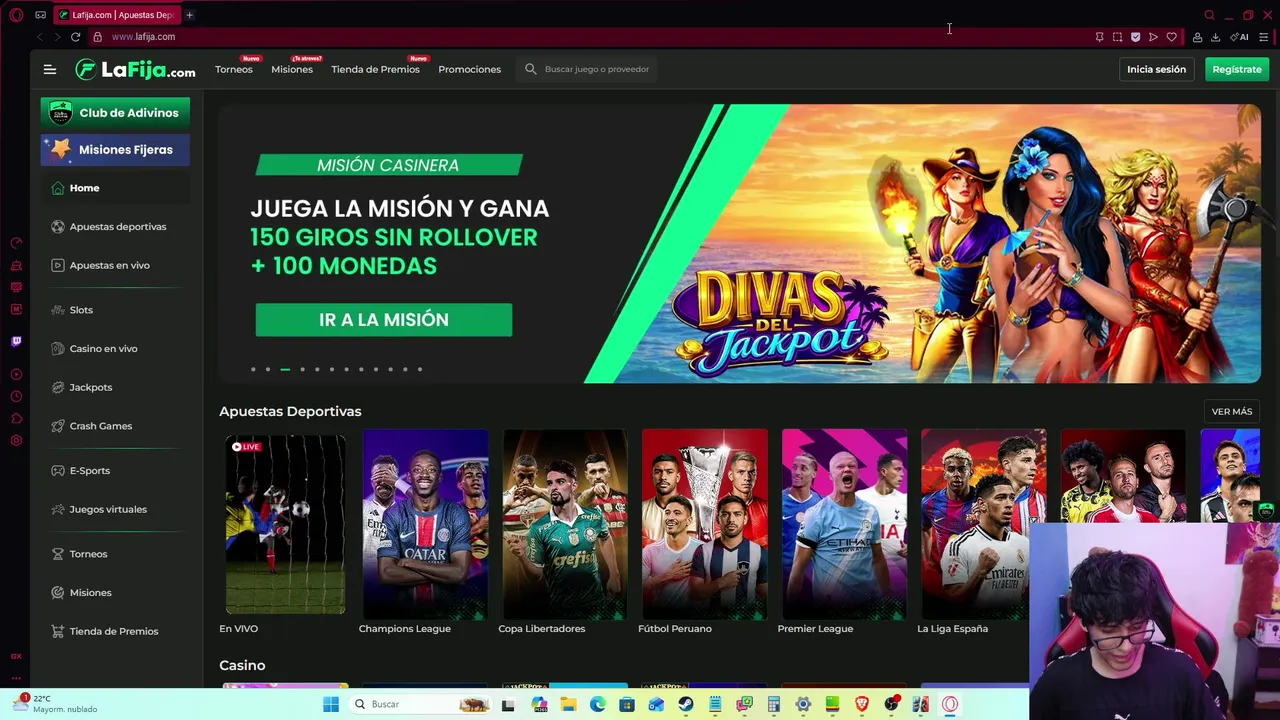Open the En VIVO live sports thumbnail
The height and width of the screenshot is (720, 1280).
pos(285,524)
